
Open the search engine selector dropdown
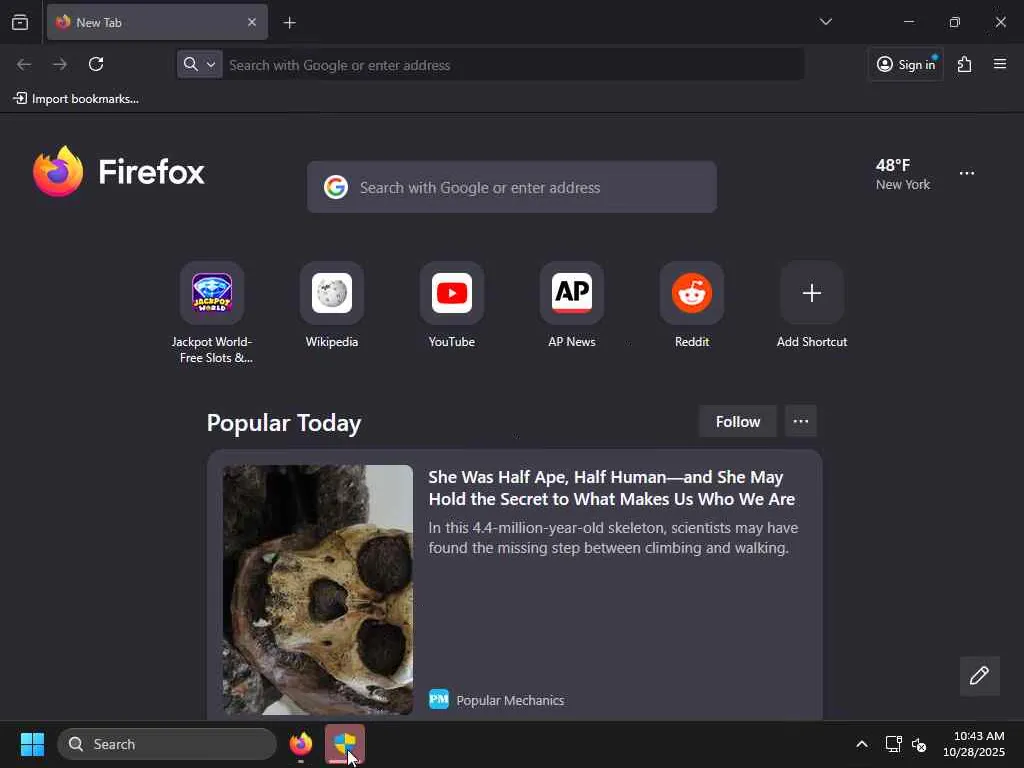pos(200,64)
